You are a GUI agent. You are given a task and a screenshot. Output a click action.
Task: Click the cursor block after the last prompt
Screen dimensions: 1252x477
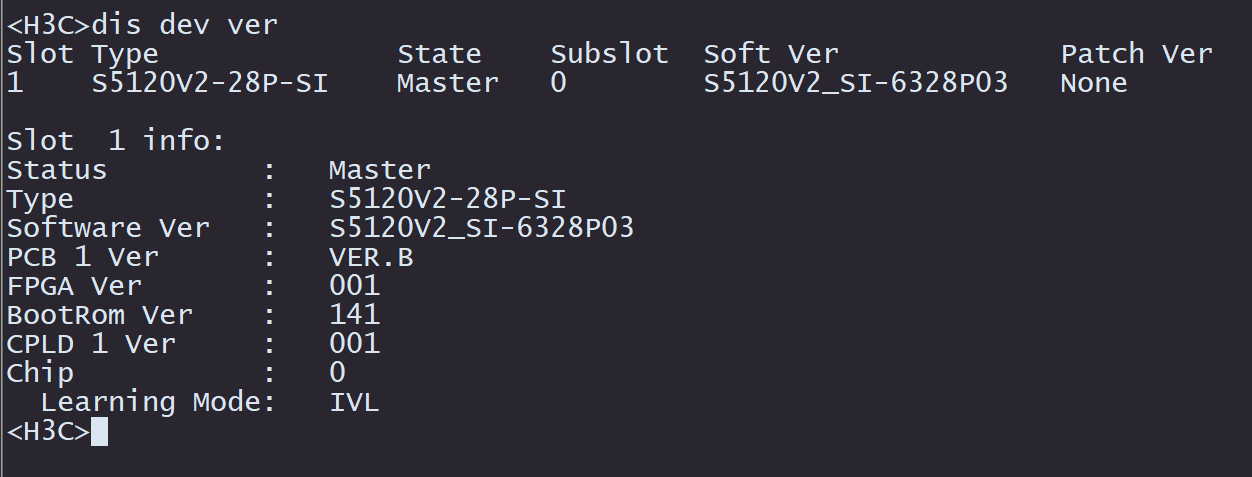[x=99, y=432]
